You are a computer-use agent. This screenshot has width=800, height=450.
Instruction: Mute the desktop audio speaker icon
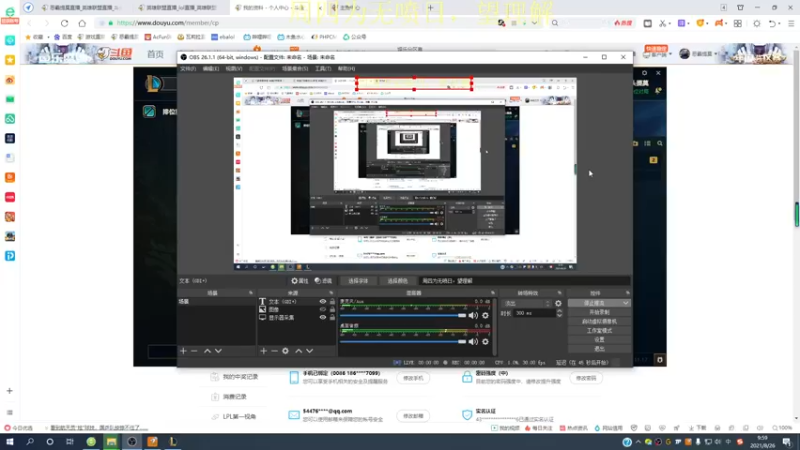tap(473, 341)
